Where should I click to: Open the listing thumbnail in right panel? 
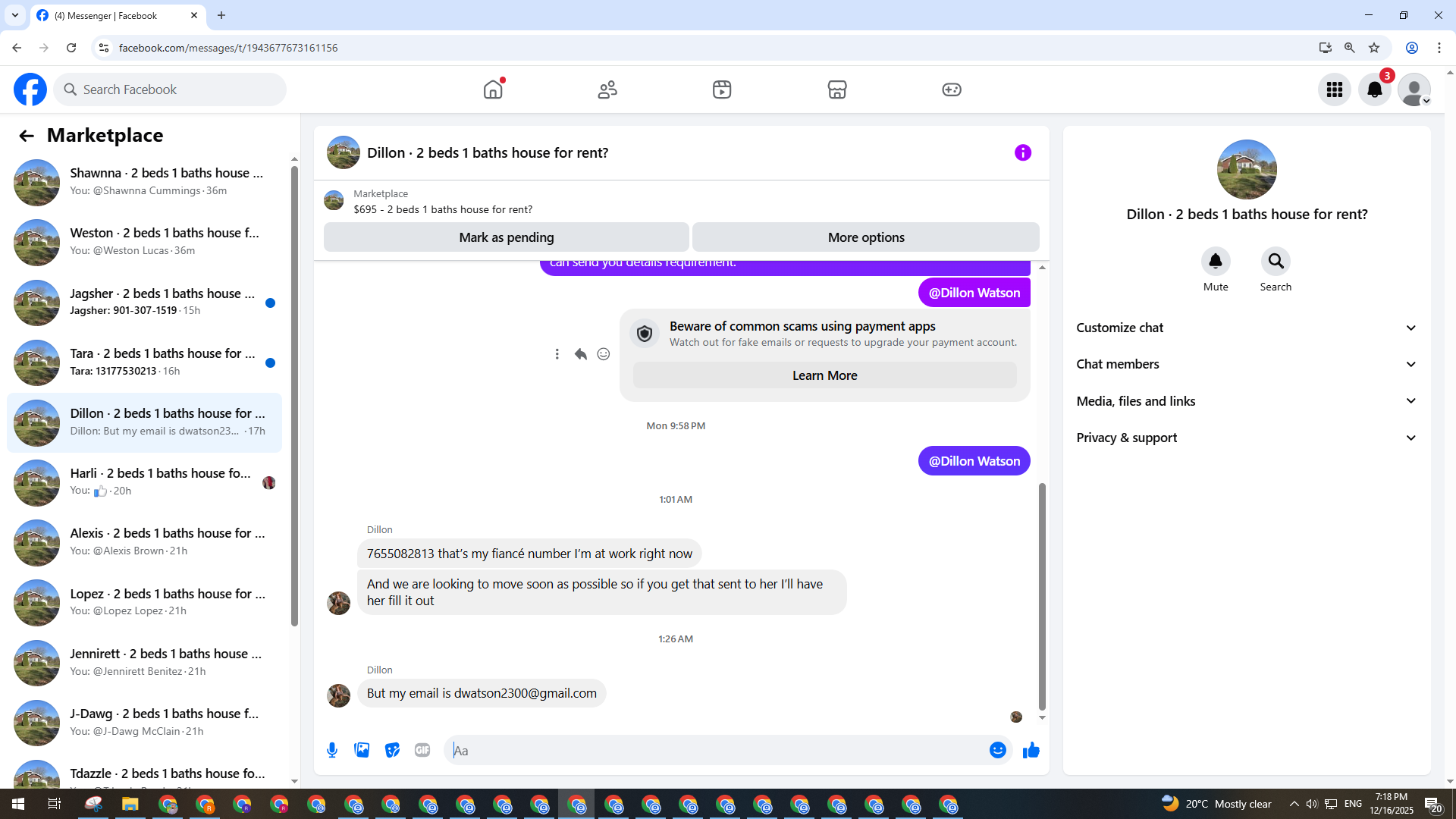1247,170
